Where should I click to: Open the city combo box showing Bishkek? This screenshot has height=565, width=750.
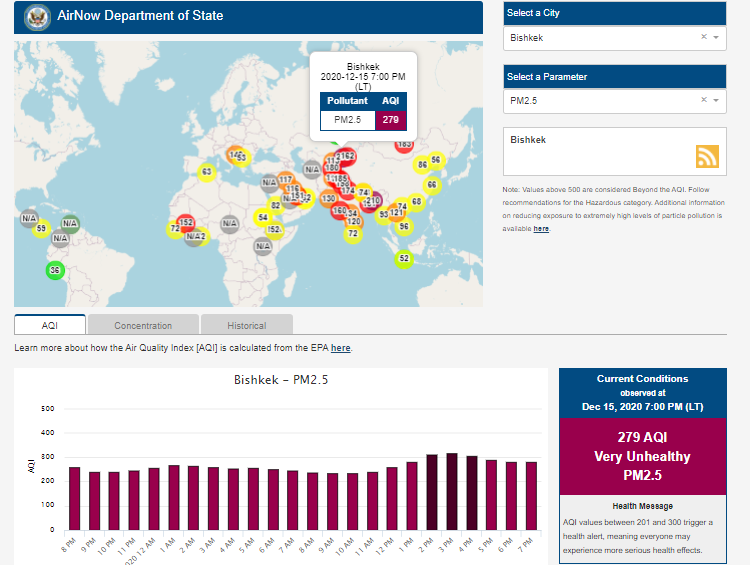tap(600, 37)
